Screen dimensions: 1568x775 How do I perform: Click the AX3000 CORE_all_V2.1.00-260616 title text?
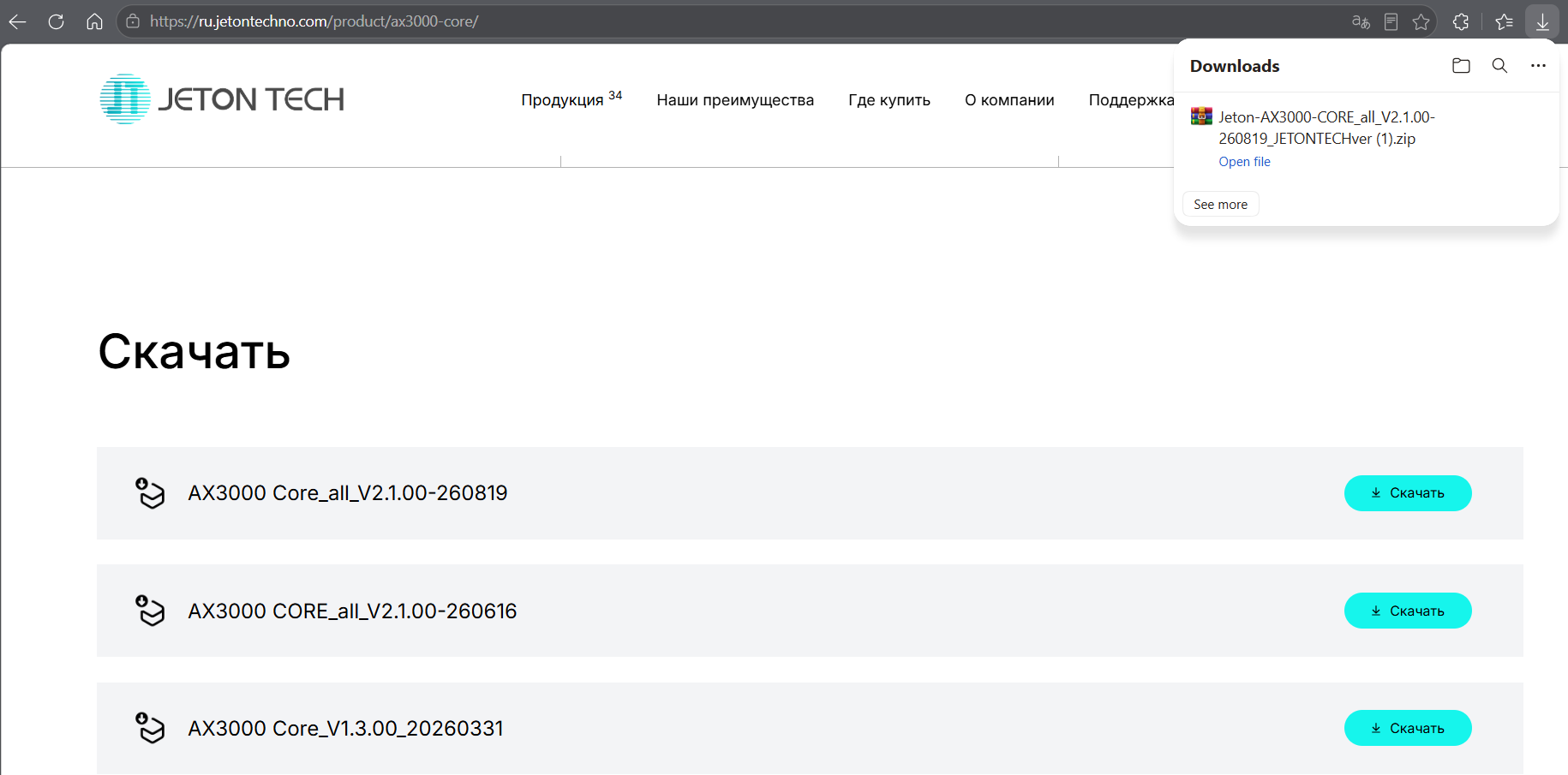click(x=352, y=611)
